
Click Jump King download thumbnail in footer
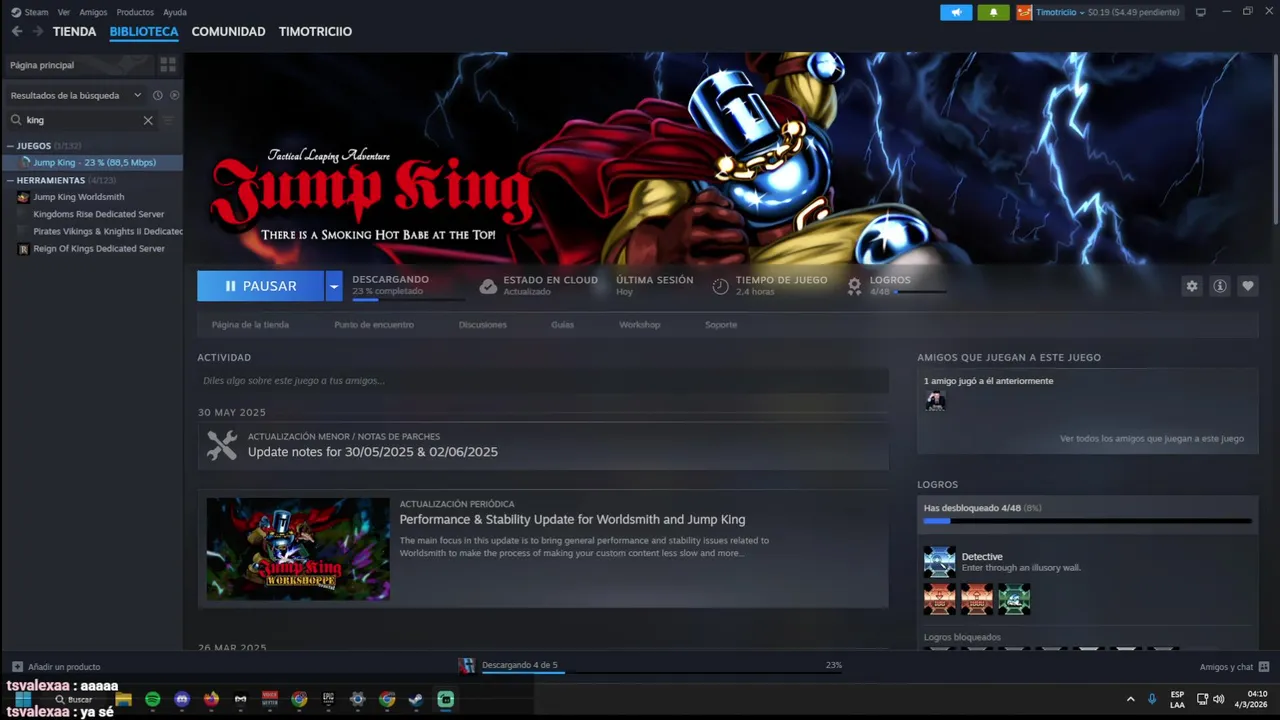point(466,666)
